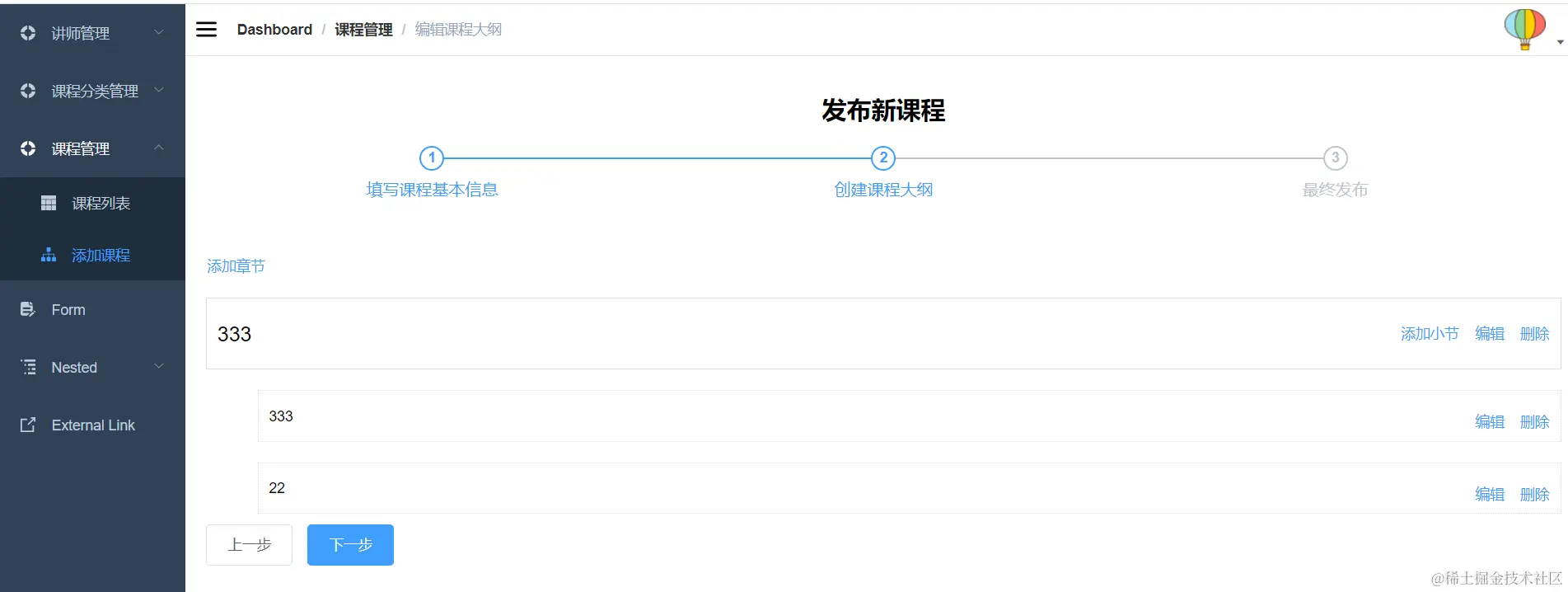Click the 最终发布 step label

click(x=1335, y=190)
